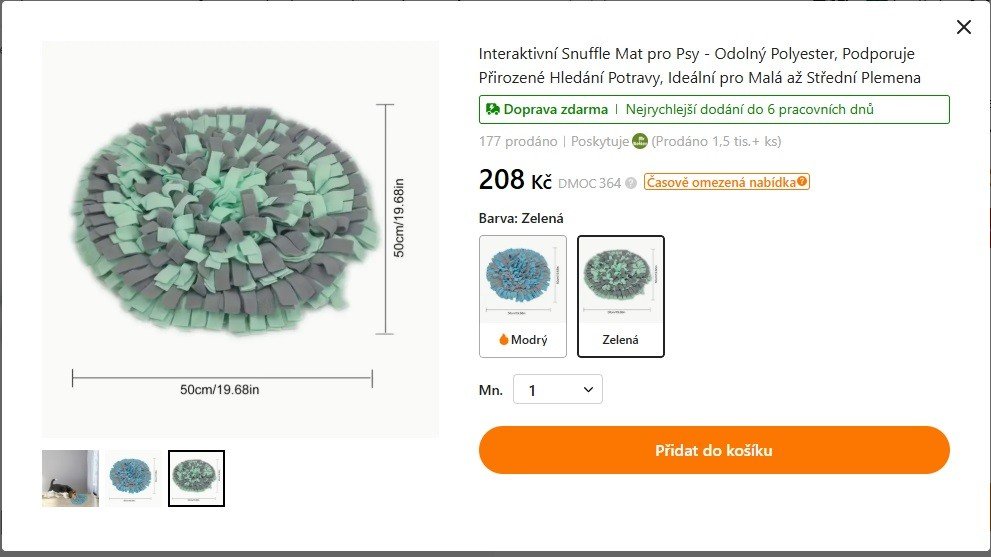
Task: Open the seller's round green avatar
Action: 640,141
